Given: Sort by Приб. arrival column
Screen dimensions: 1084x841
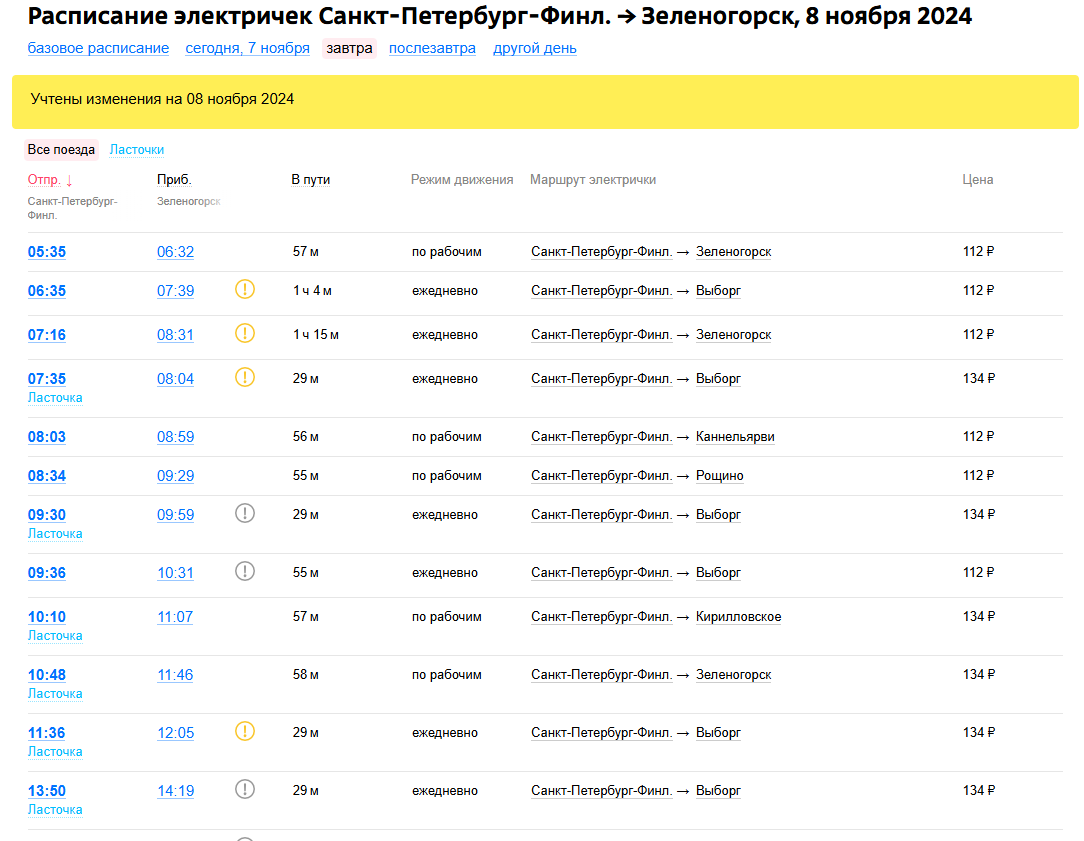Looking at the screenshot, I should tap(174, 180).
